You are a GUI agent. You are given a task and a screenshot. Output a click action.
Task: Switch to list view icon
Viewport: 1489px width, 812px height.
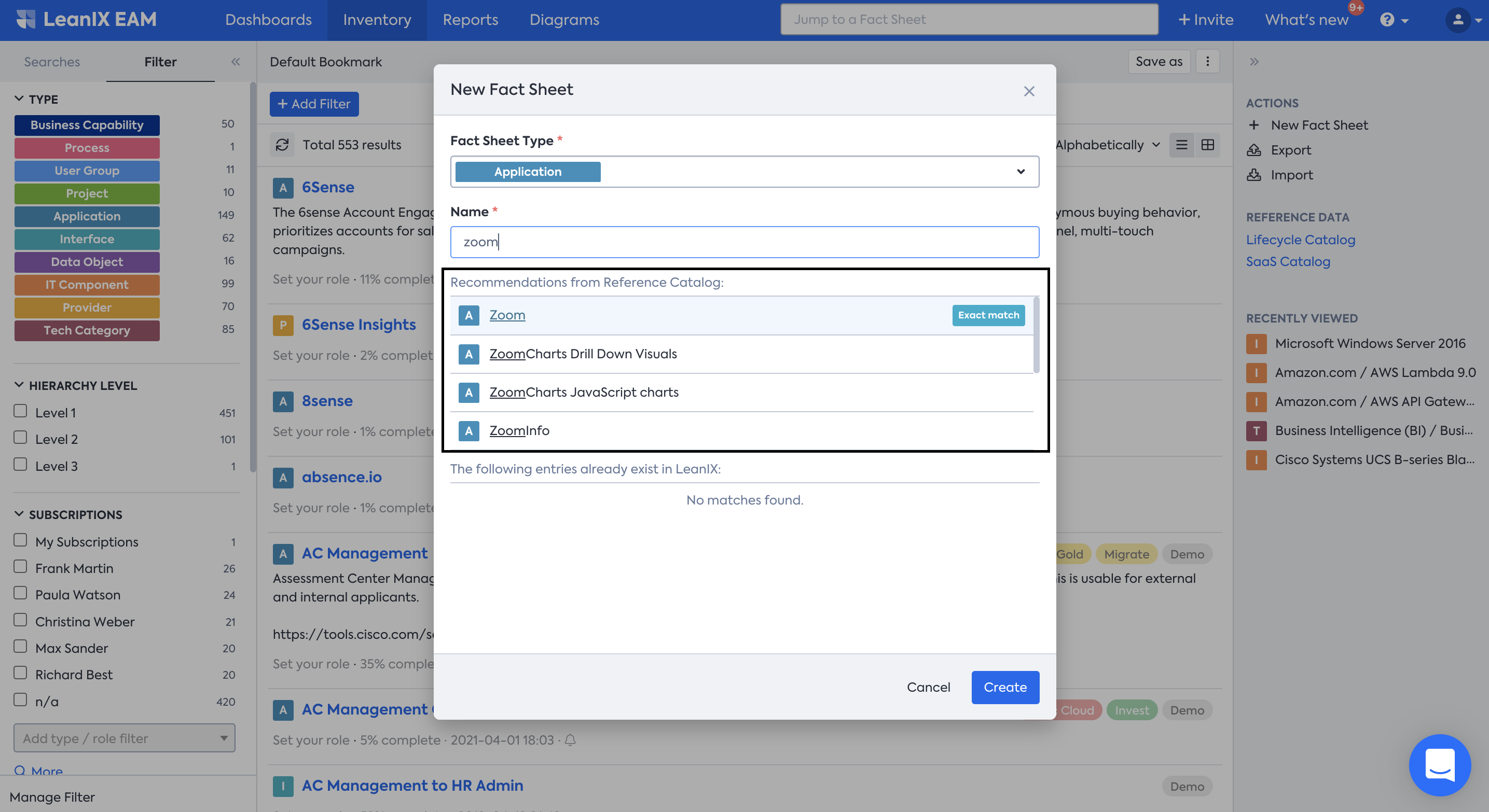[1181, 144]
